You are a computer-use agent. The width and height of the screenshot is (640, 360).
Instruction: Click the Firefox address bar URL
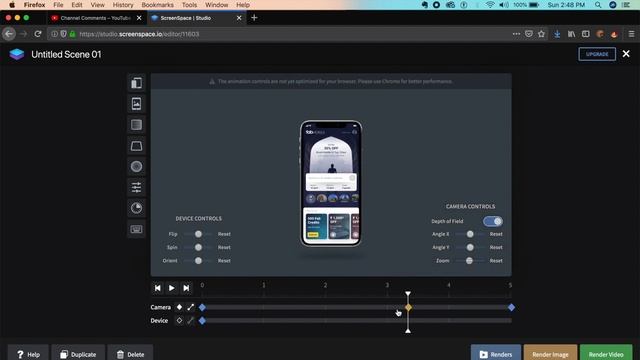pos(139,34)
